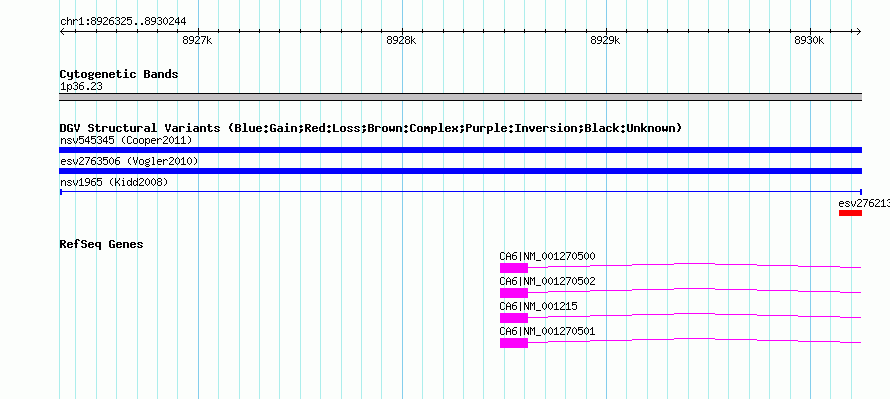Click the 8928k ruler tick label
This screenshot has width=890, height=399.
point(401,40)
